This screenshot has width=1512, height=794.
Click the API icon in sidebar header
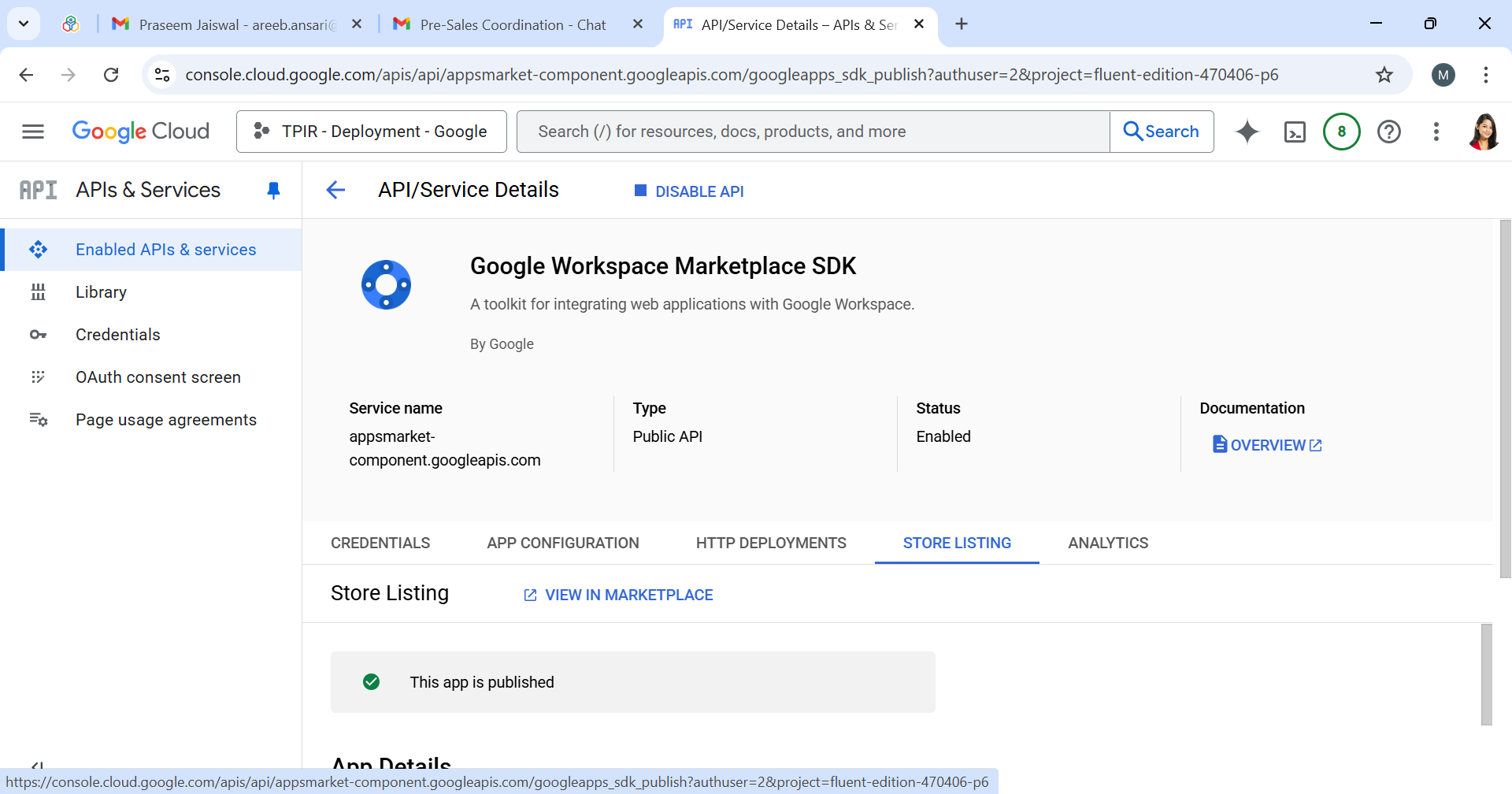[38, 190]
